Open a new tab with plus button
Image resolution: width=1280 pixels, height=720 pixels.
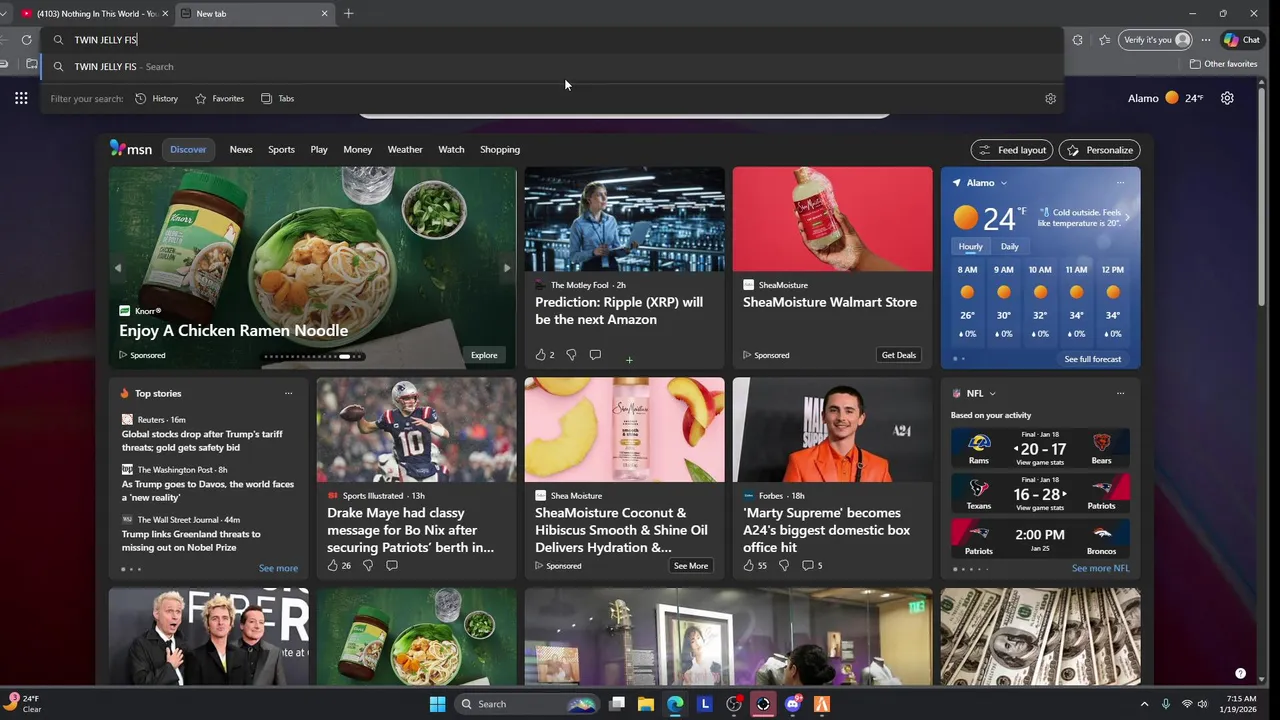[348, 14]
